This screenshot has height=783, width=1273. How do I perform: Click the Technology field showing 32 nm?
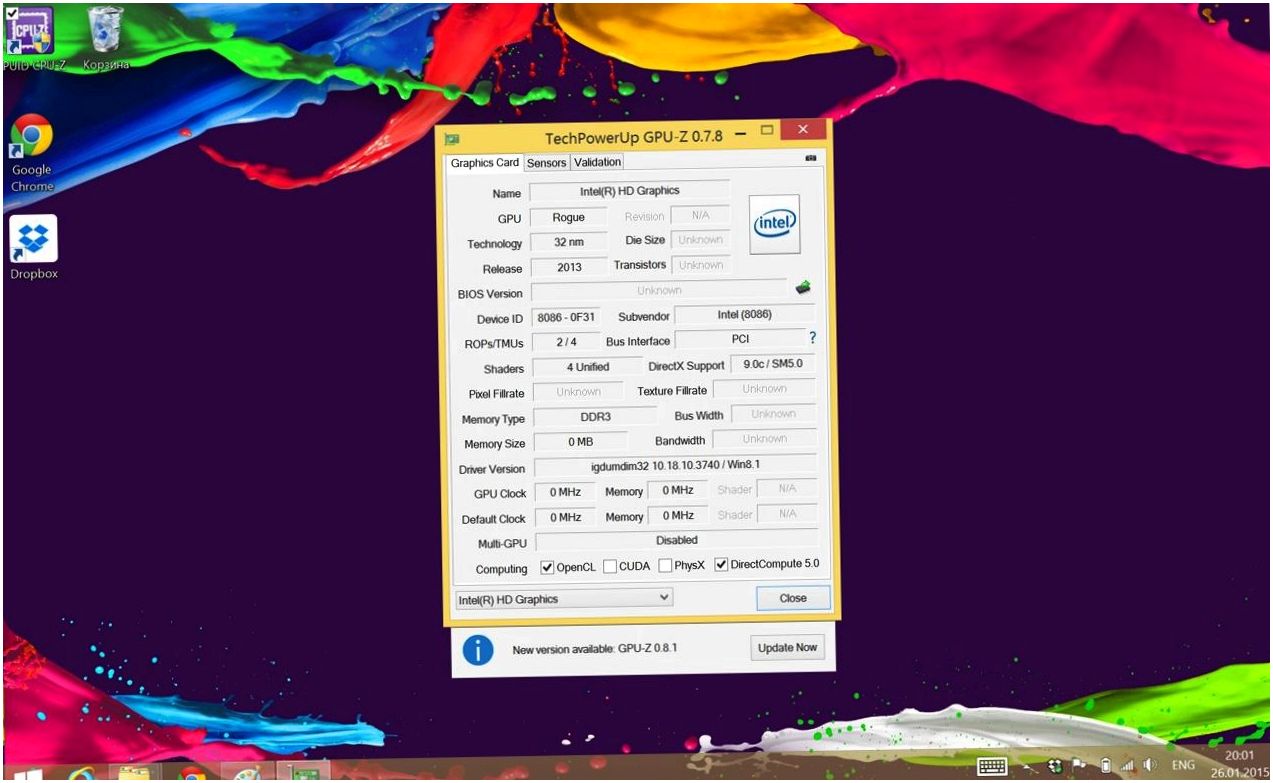coord(568,242)
